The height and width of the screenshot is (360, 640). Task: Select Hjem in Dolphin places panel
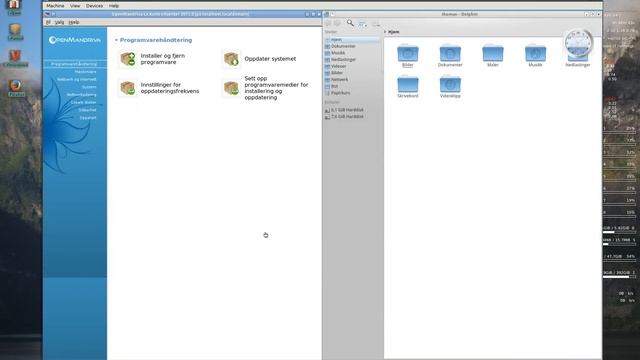tap(351, 40)
